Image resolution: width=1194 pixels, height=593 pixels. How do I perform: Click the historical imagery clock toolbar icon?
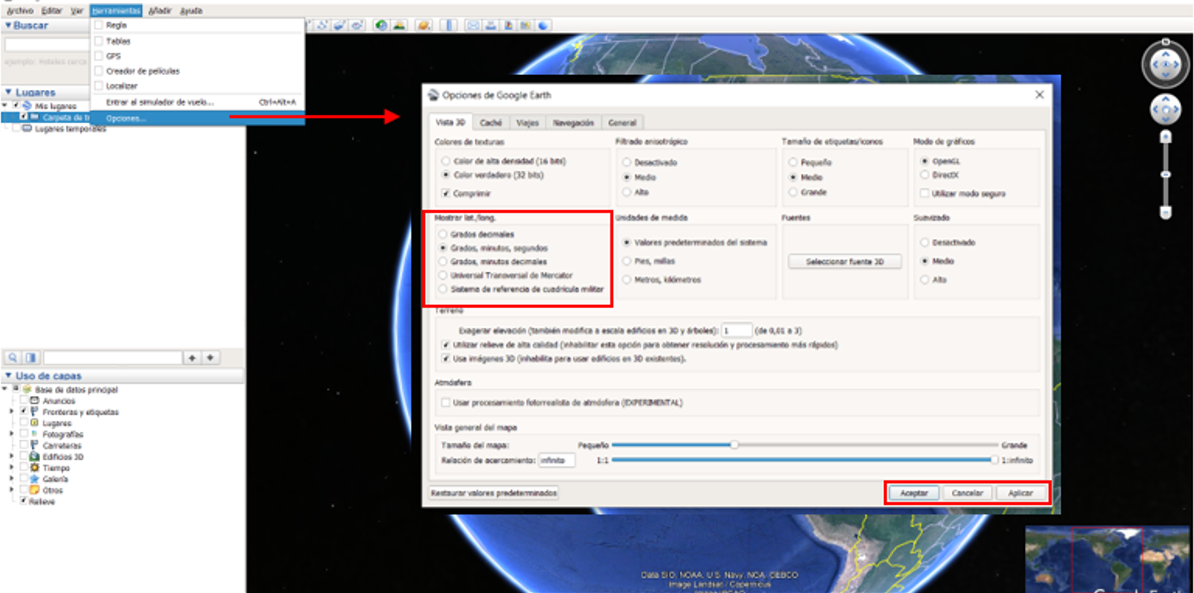tap(382, 25)
